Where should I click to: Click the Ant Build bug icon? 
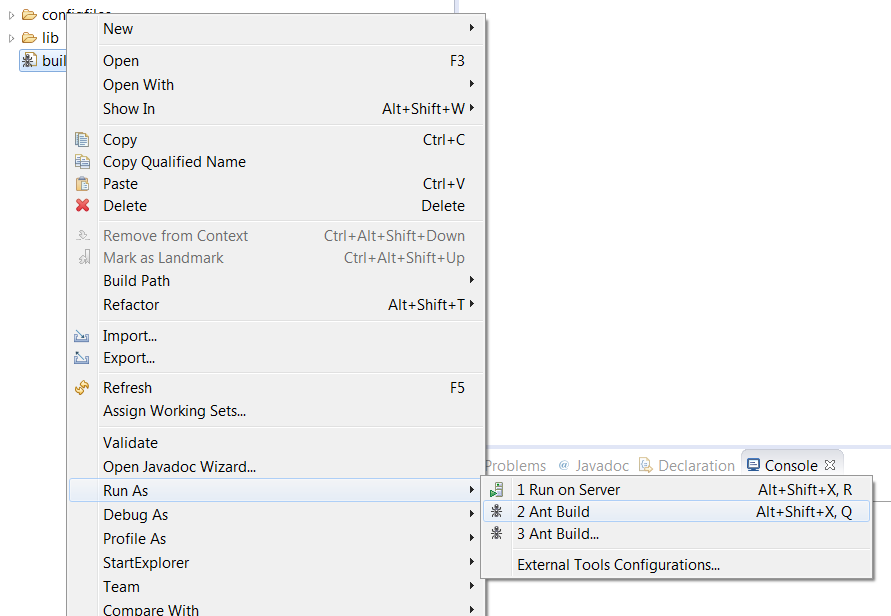pyautogui.click(x=497, y=512)
